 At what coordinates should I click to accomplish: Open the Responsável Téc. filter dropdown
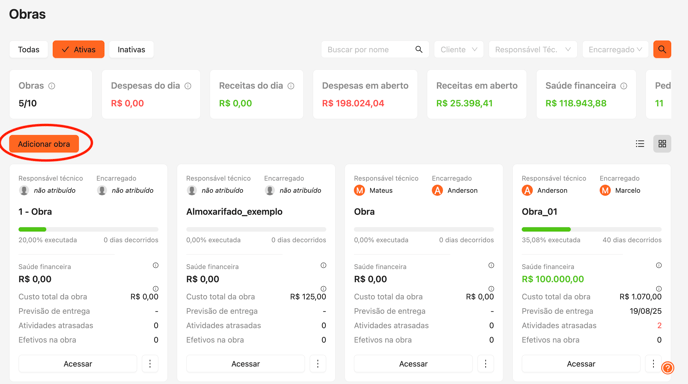coord(533,50)
